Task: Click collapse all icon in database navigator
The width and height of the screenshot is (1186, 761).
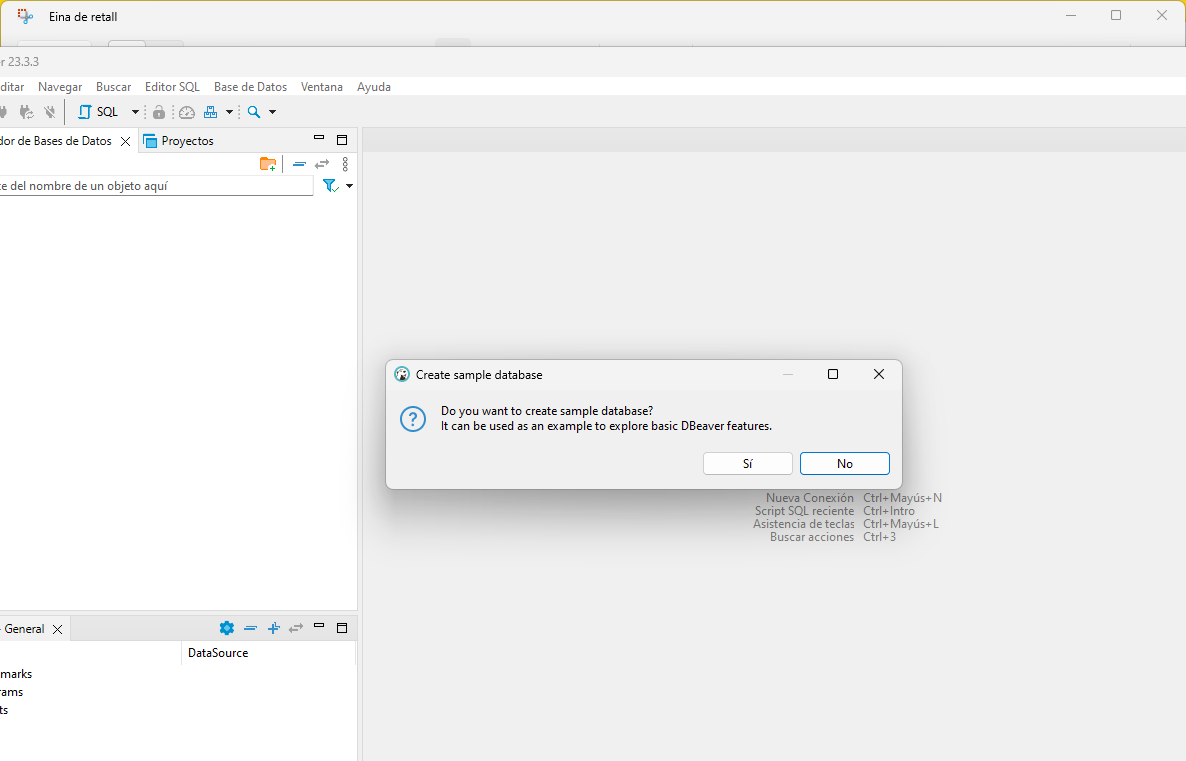Action: click(299, 164)
